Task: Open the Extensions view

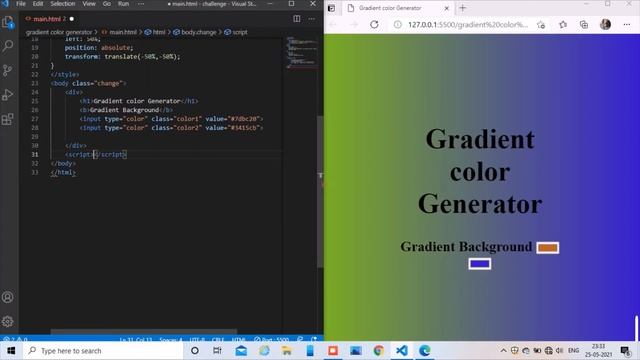Action: click(8, 119)
